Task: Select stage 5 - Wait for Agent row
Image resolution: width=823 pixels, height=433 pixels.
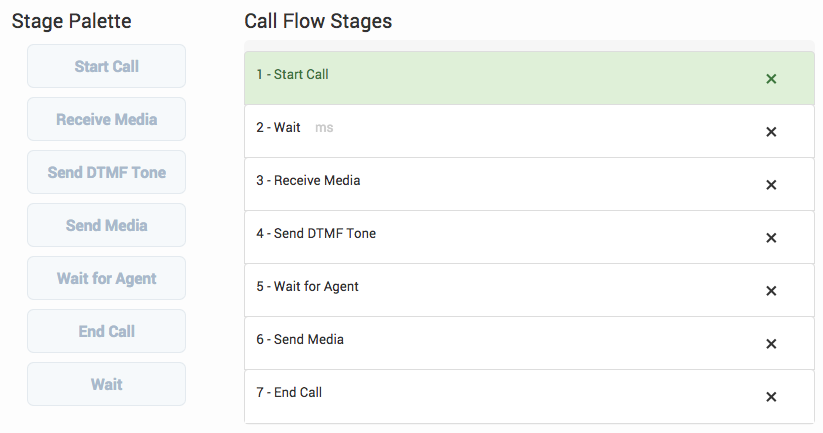Action: [450, 287]
